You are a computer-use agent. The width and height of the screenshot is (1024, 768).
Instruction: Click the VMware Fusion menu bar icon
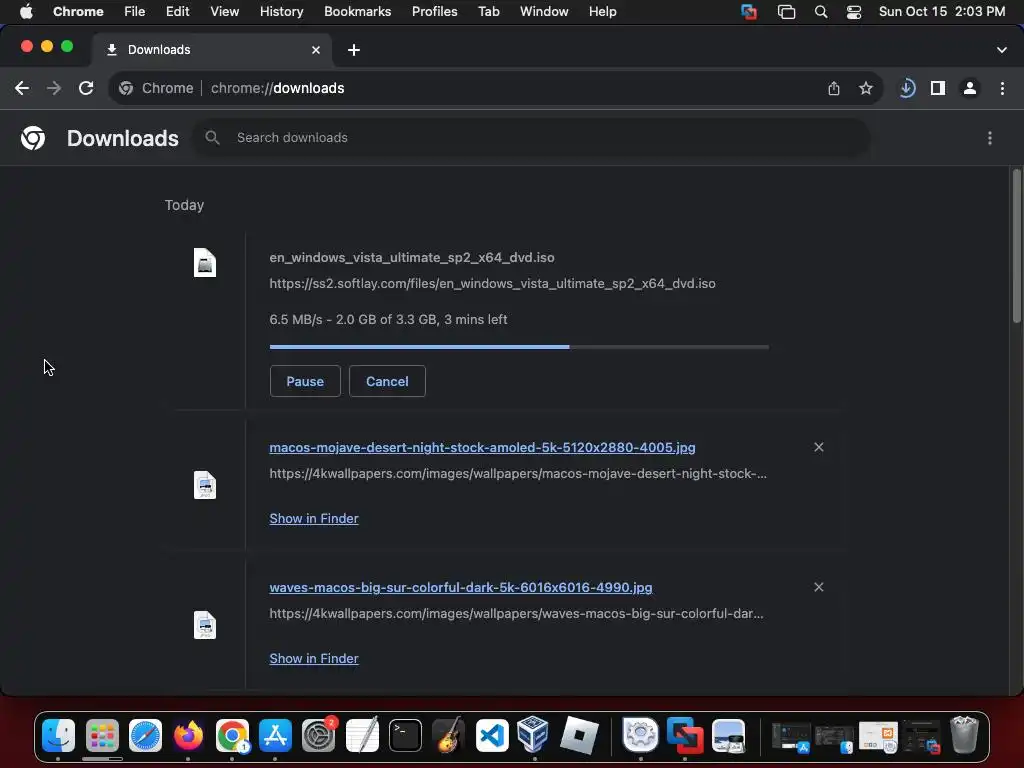749,12
